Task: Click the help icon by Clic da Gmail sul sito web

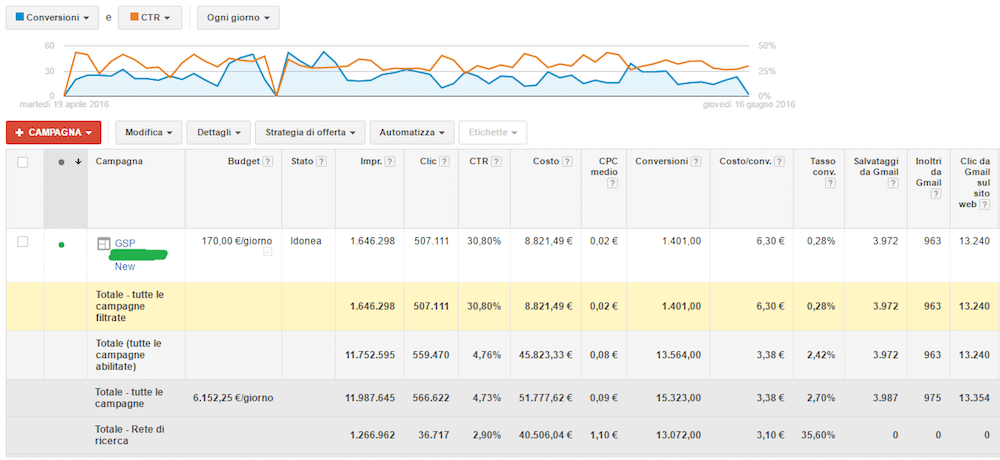Action: [985, 205]
